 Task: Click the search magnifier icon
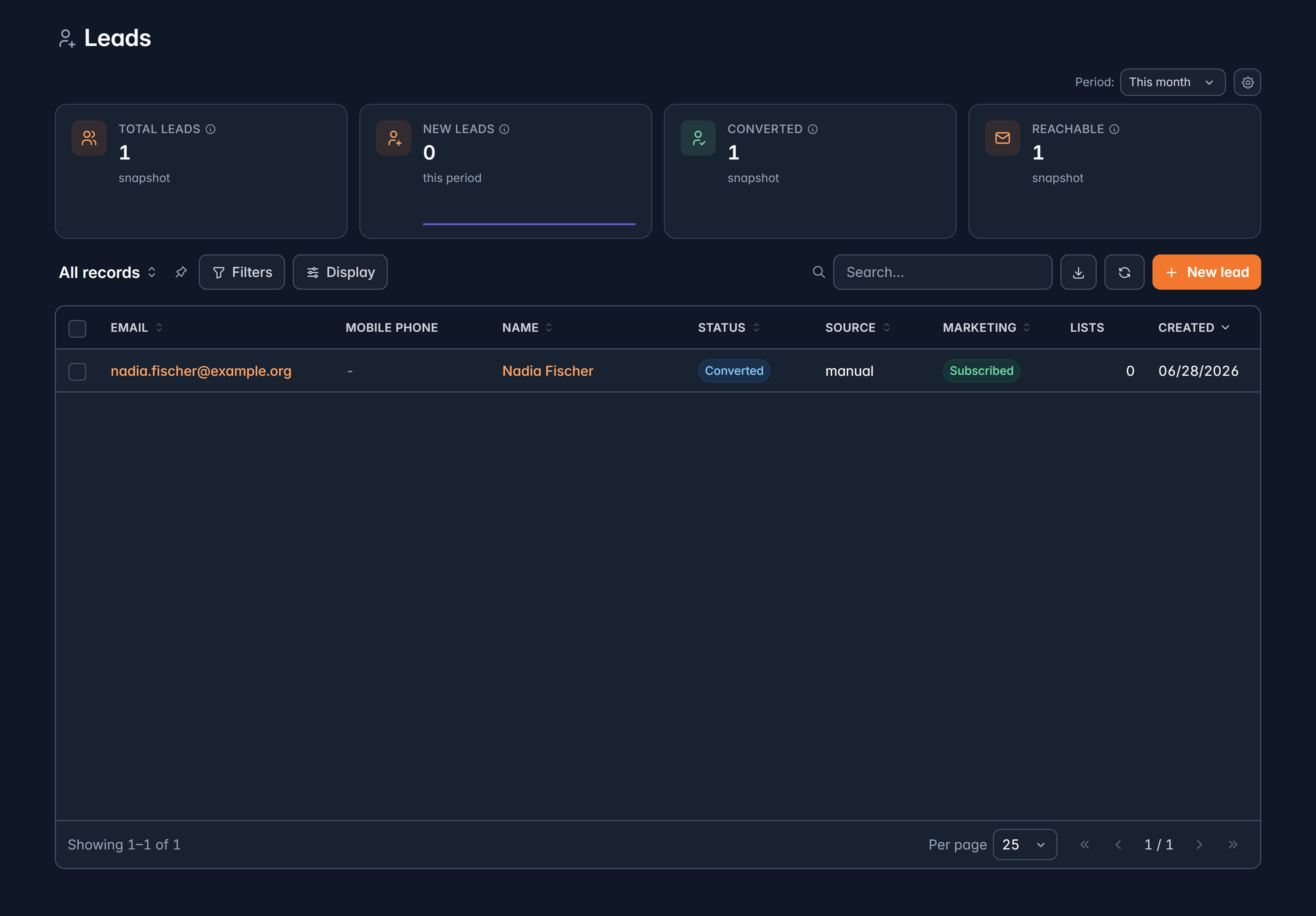click(x=819, y=272)
